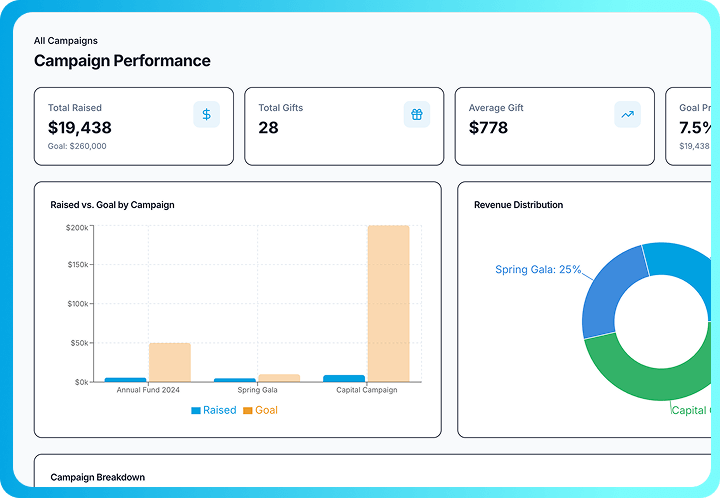The image size is (720, 498).
Task: Open the Total Gifts card showing 28
Action: (x=344, y=126)
